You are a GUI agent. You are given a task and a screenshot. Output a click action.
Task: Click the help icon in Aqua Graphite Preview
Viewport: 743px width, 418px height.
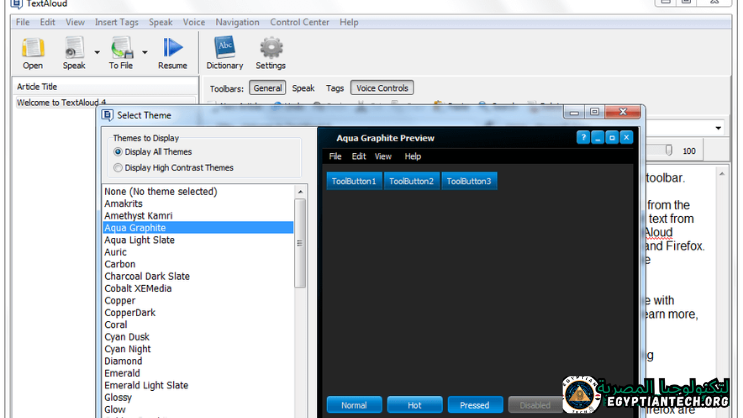click(x=583, y=138)
